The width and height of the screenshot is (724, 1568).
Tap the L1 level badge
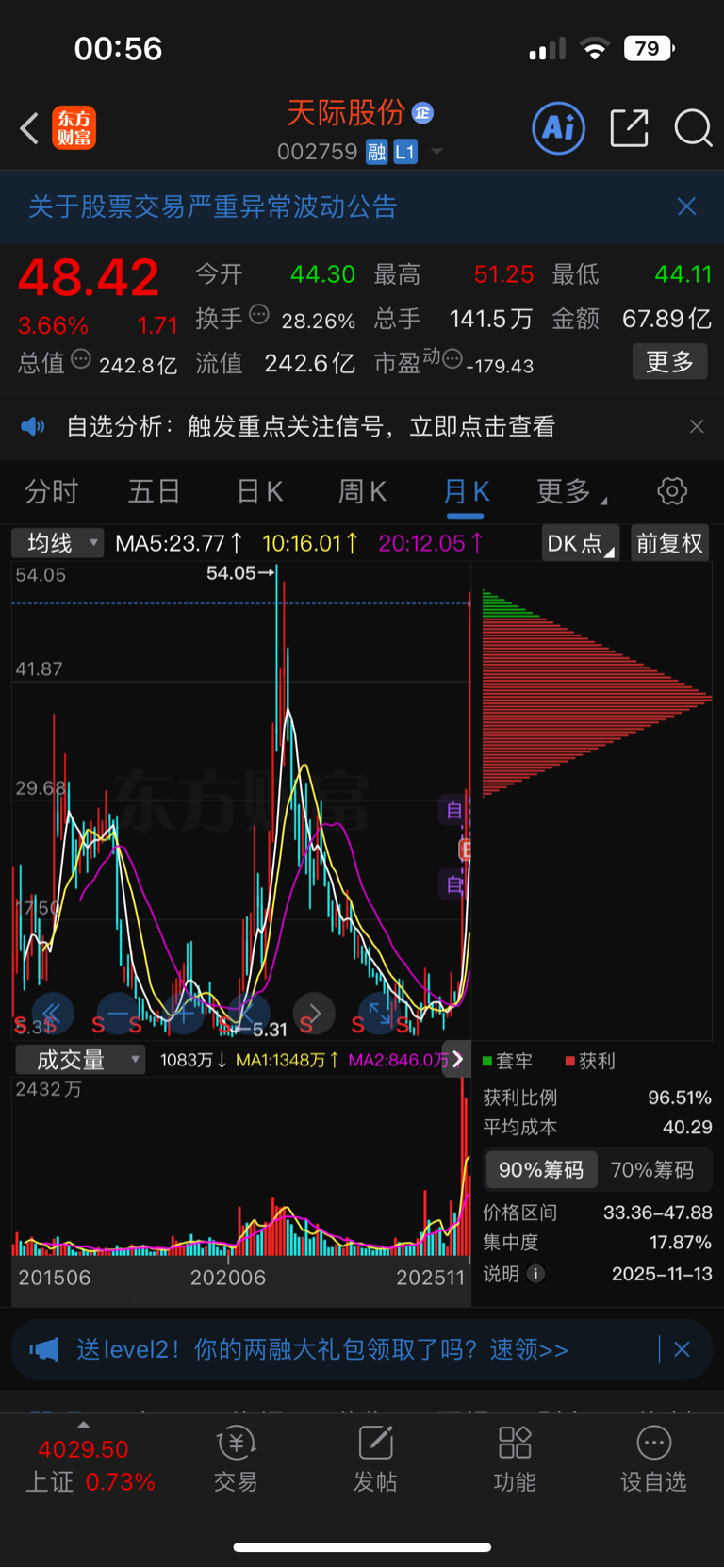(405, 152)
